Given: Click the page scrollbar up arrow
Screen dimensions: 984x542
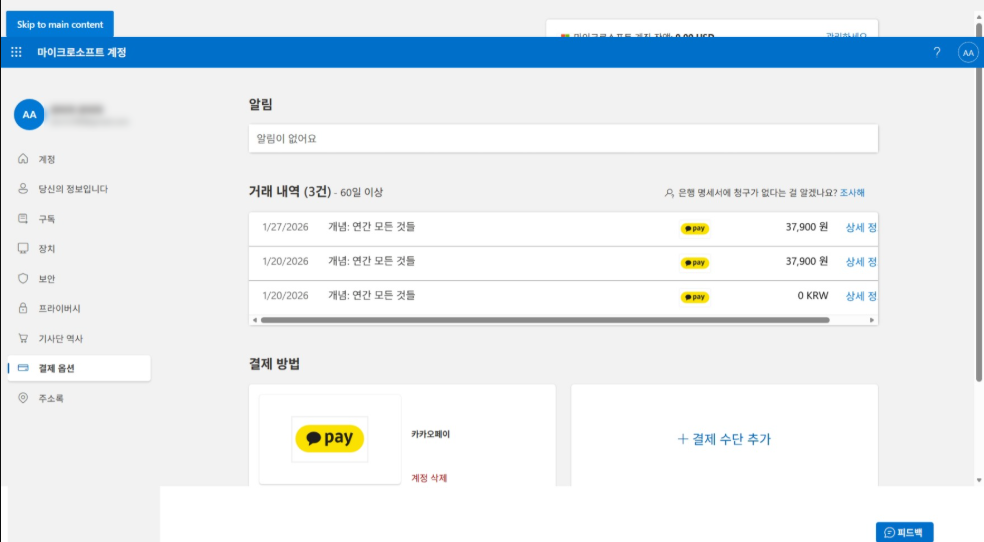Looking at the screenshot, I should [979, 16].
